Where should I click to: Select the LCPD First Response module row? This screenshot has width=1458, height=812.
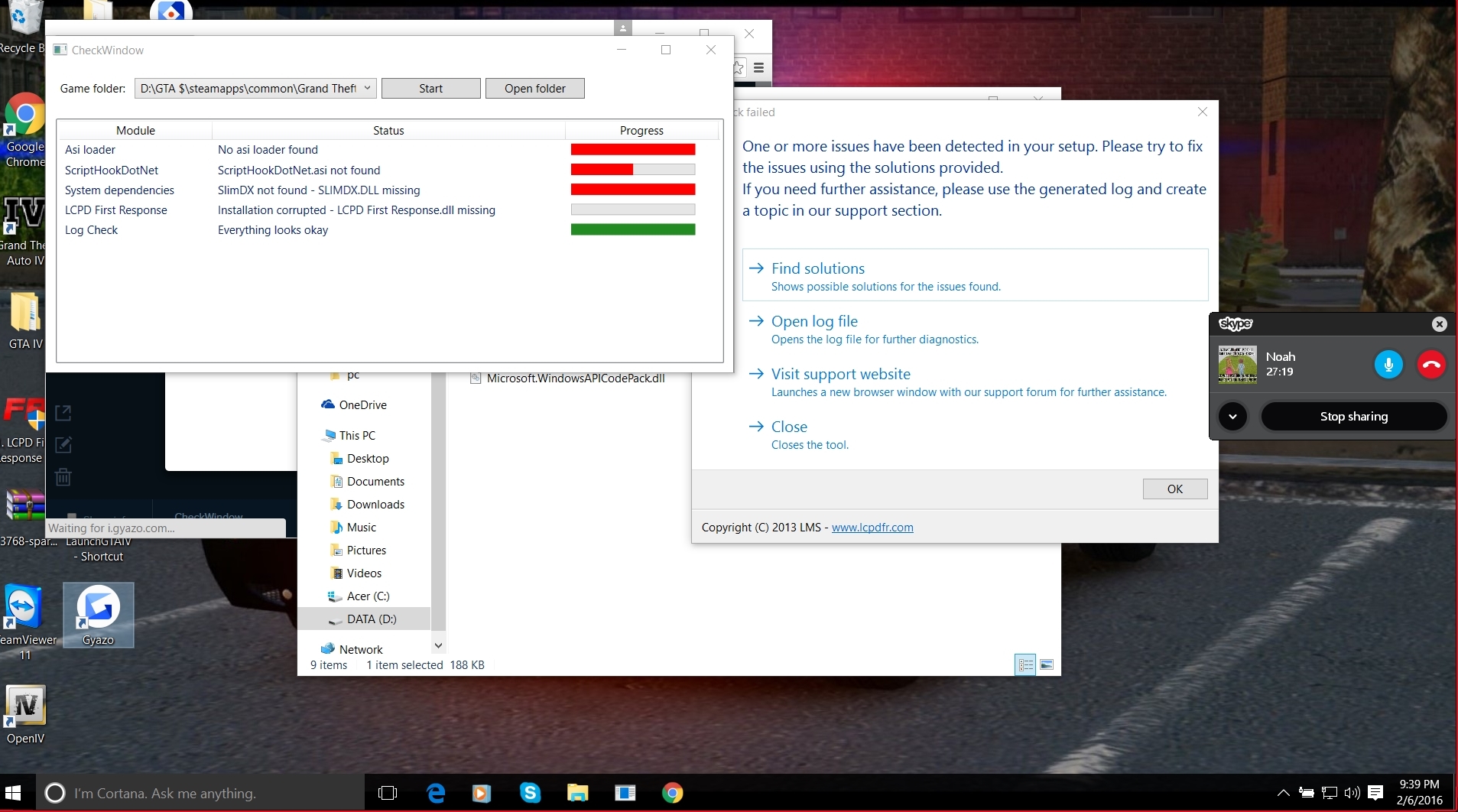pos(388,209)
